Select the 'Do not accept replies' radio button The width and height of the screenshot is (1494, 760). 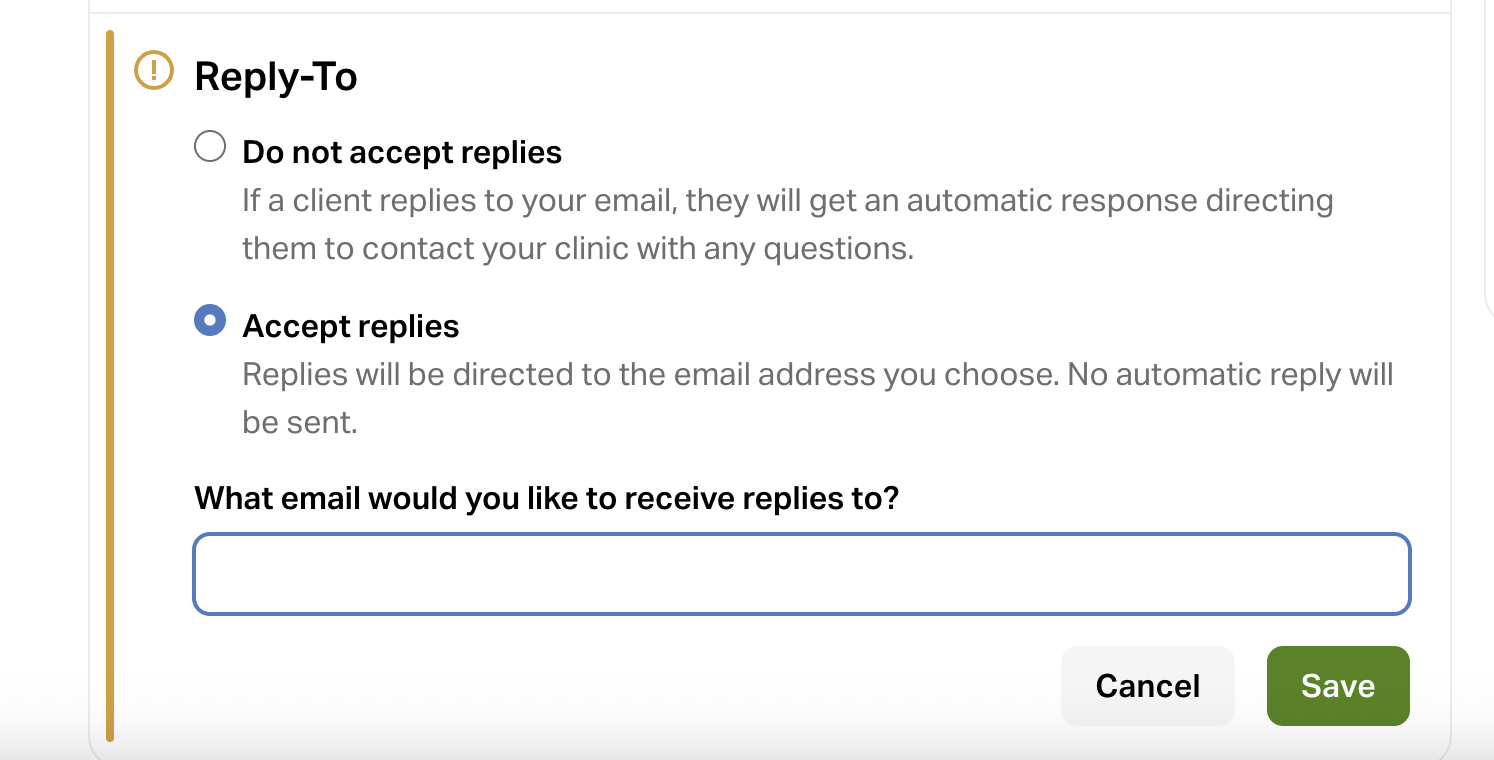tap(210, 147)
